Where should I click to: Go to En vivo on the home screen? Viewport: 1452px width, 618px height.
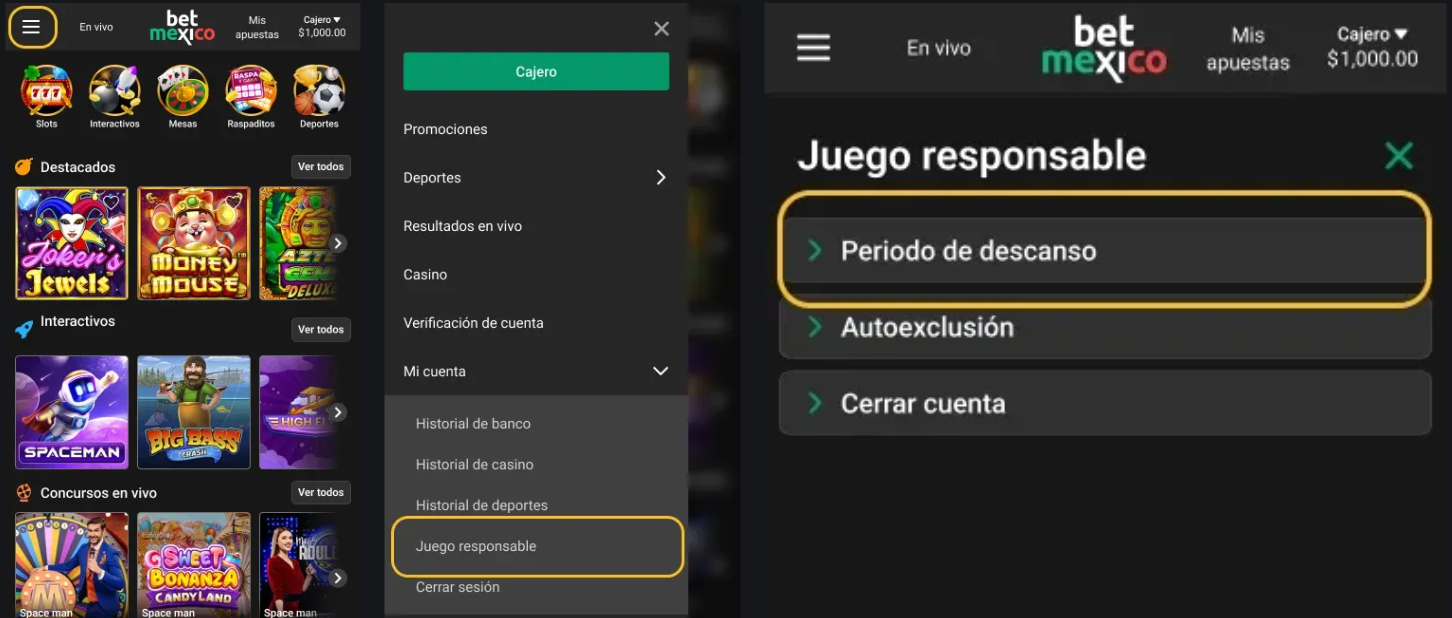[x=96, y=27]
